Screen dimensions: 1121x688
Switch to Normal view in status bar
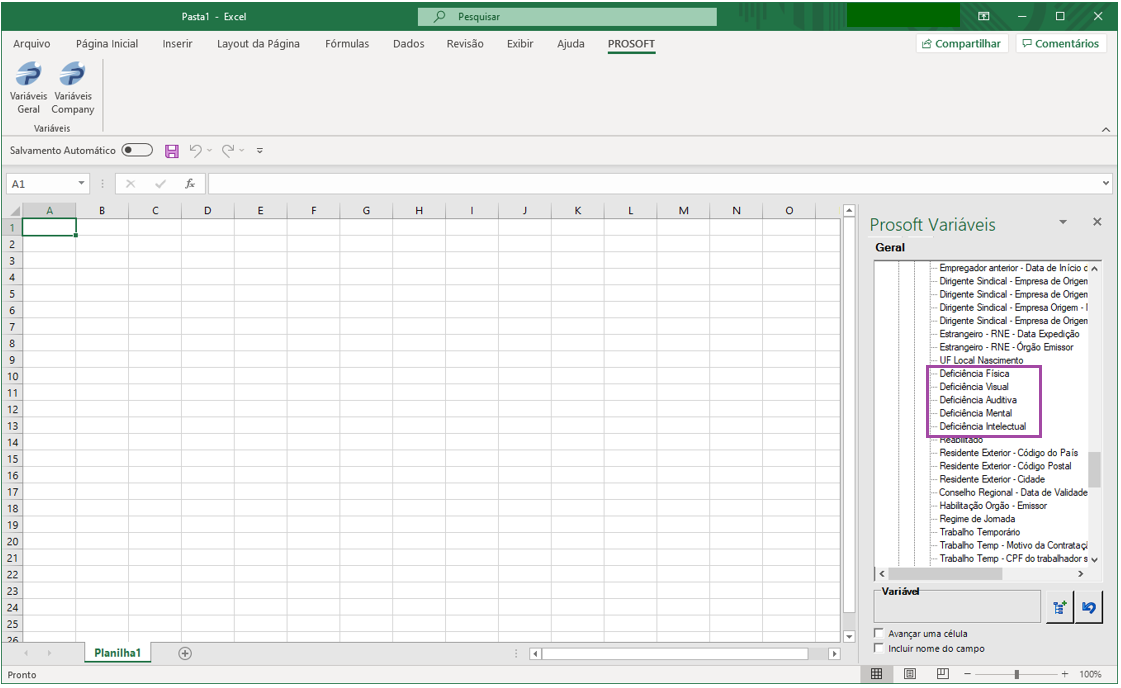pos(876,674)
